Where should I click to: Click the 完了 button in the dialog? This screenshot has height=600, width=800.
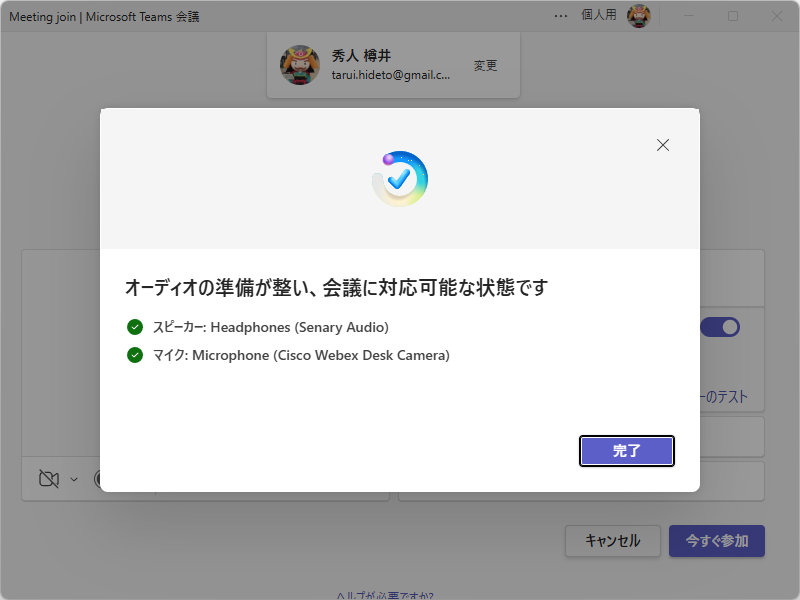(627, 451)
